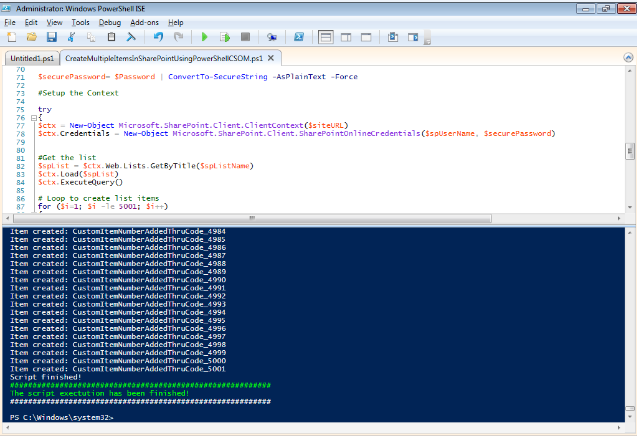Open a script with the folder icon

(x=32, y=37)
